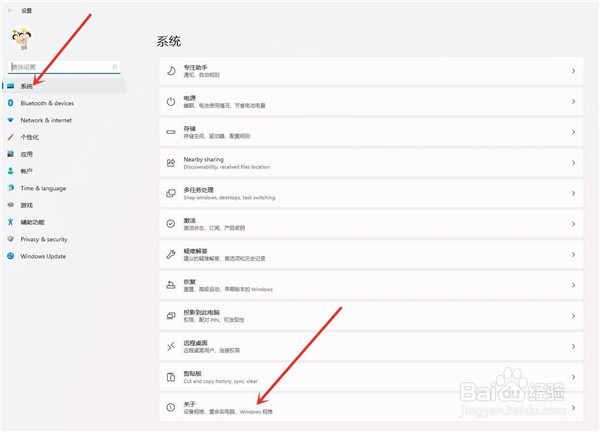
Task: Click the Bluetooth icon in sidebar
Action: pos(11,103)
